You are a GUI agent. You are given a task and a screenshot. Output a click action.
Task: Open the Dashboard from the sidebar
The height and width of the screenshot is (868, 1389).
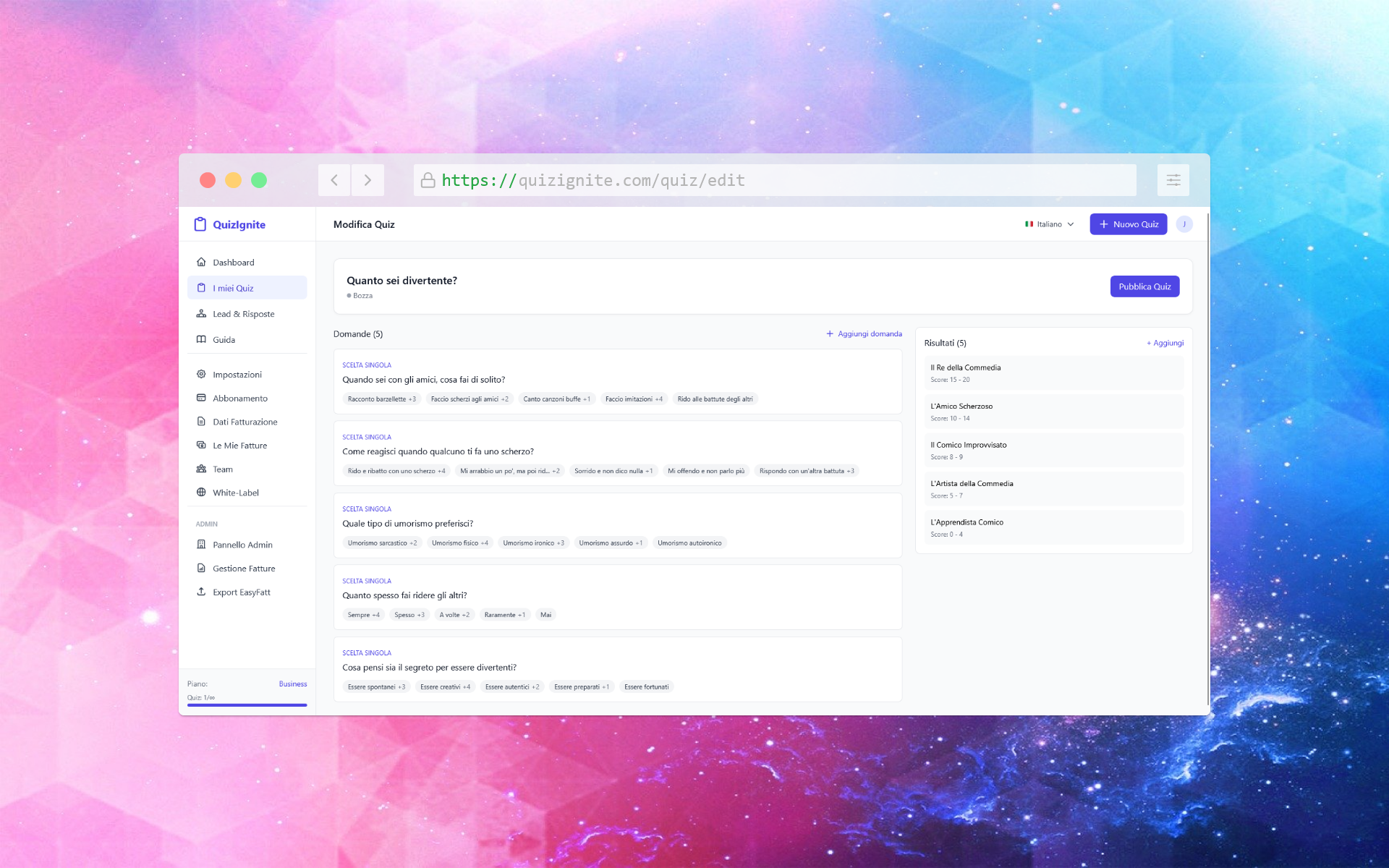click(233, 262)
